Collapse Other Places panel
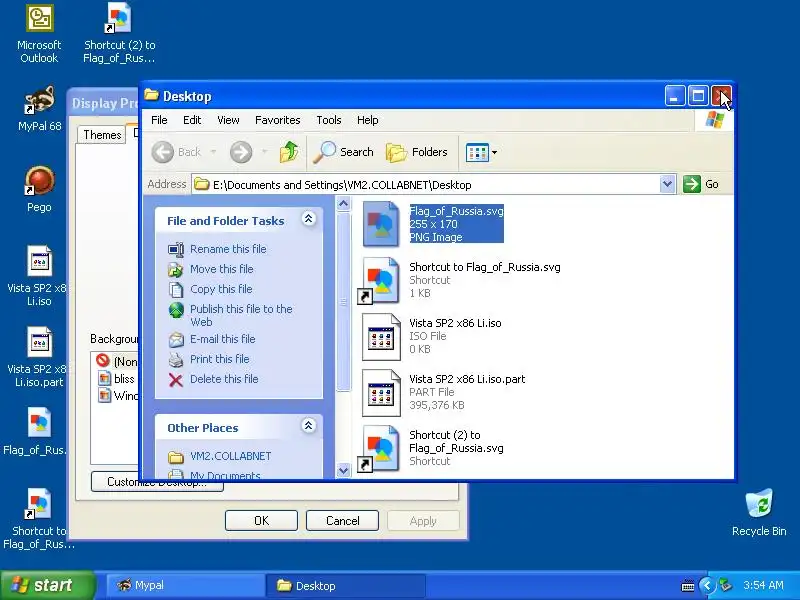The height and width of the screenshot is (600, 800). tap(309, 426)
